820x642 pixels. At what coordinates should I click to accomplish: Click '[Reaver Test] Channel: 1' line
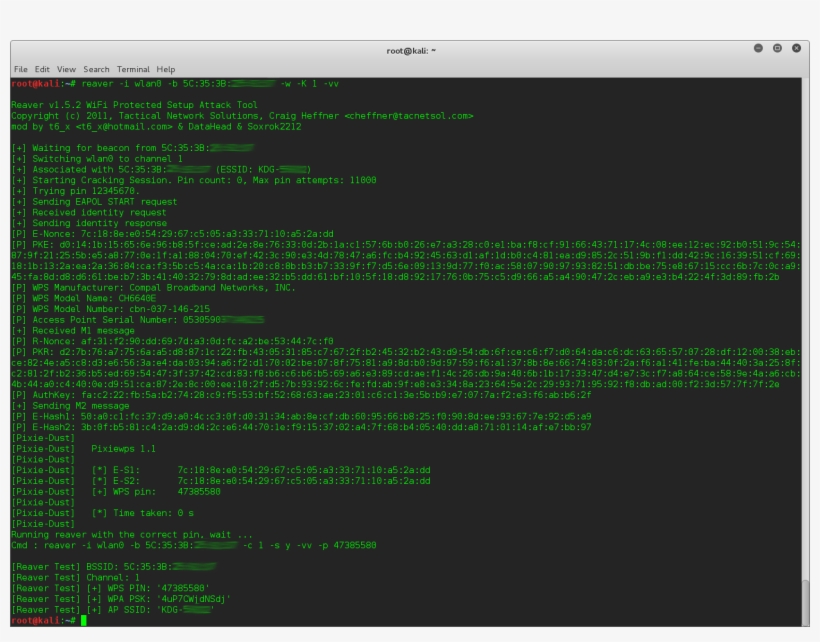pos(75,578)
